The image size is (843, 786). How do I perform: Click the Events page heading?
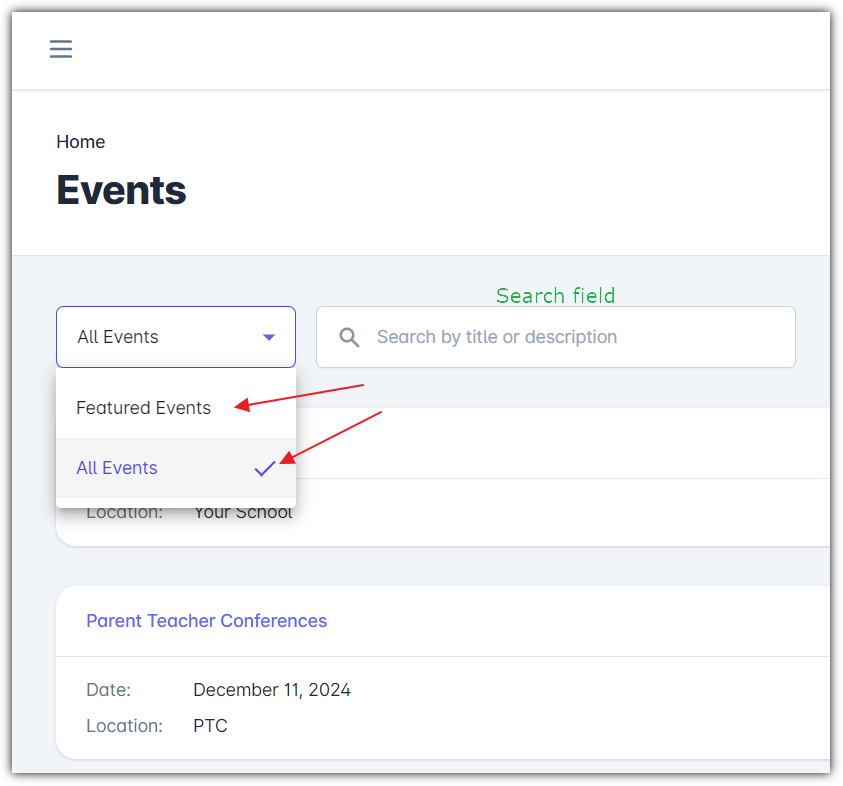(121, 190)
